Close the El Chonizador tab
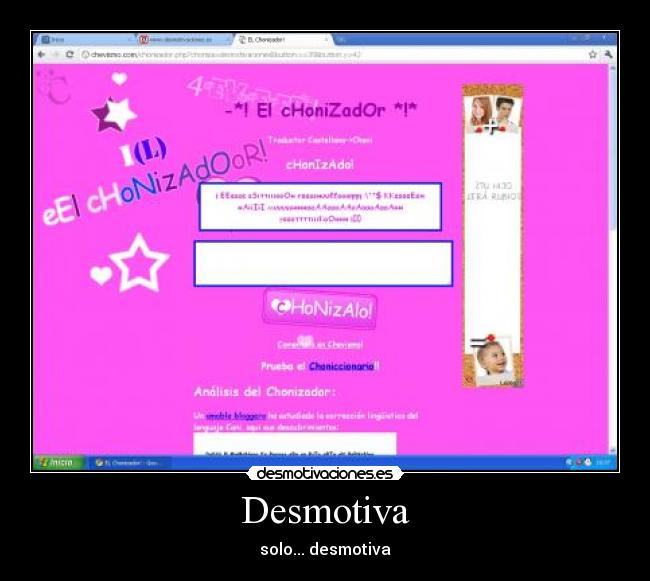650x581 pixels. click(x=326, y=40)
